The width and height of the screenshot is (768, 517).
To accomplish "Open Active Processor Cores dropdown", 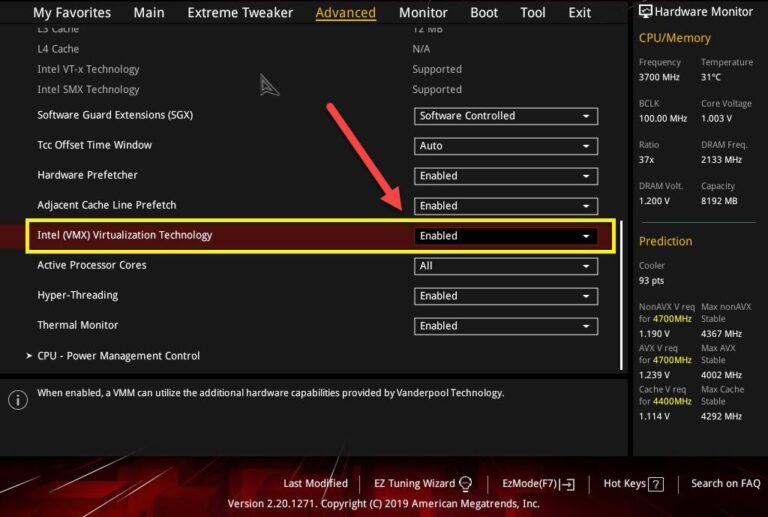I will [506, 266].
